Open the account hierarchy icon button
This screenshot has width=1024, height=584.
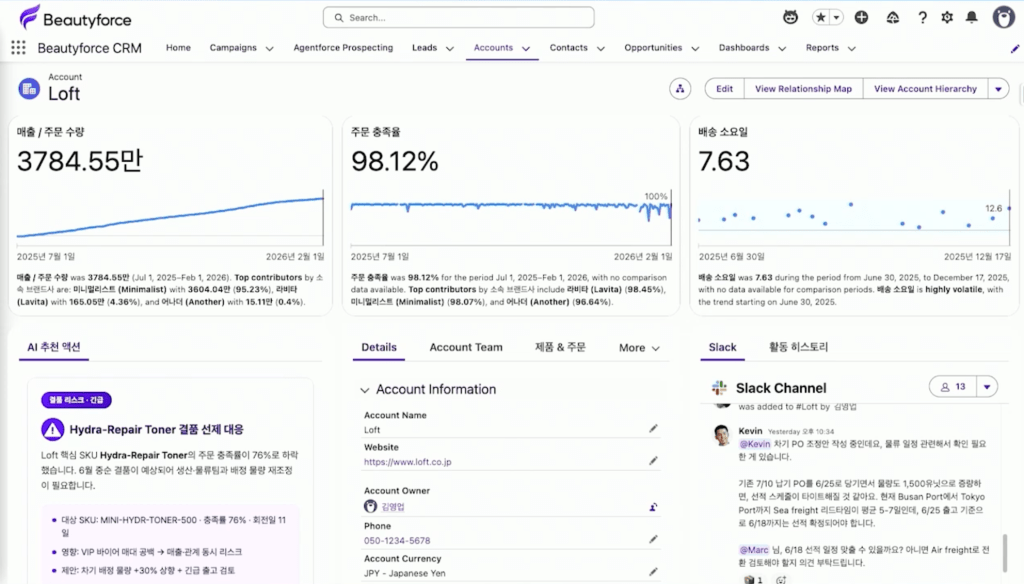[x=680, y=89]
